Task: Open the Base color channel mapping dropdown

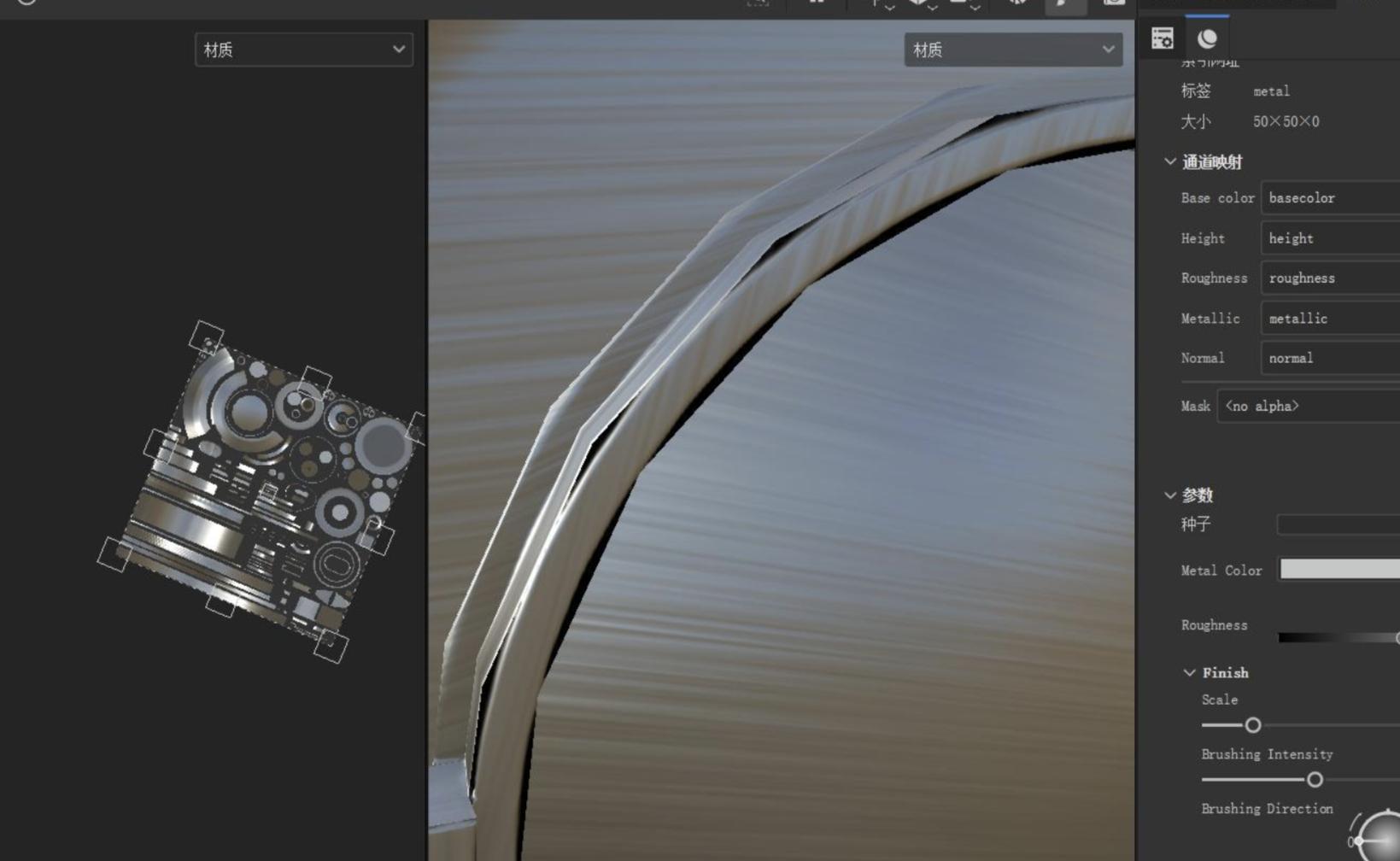Action: point(1329,198)
